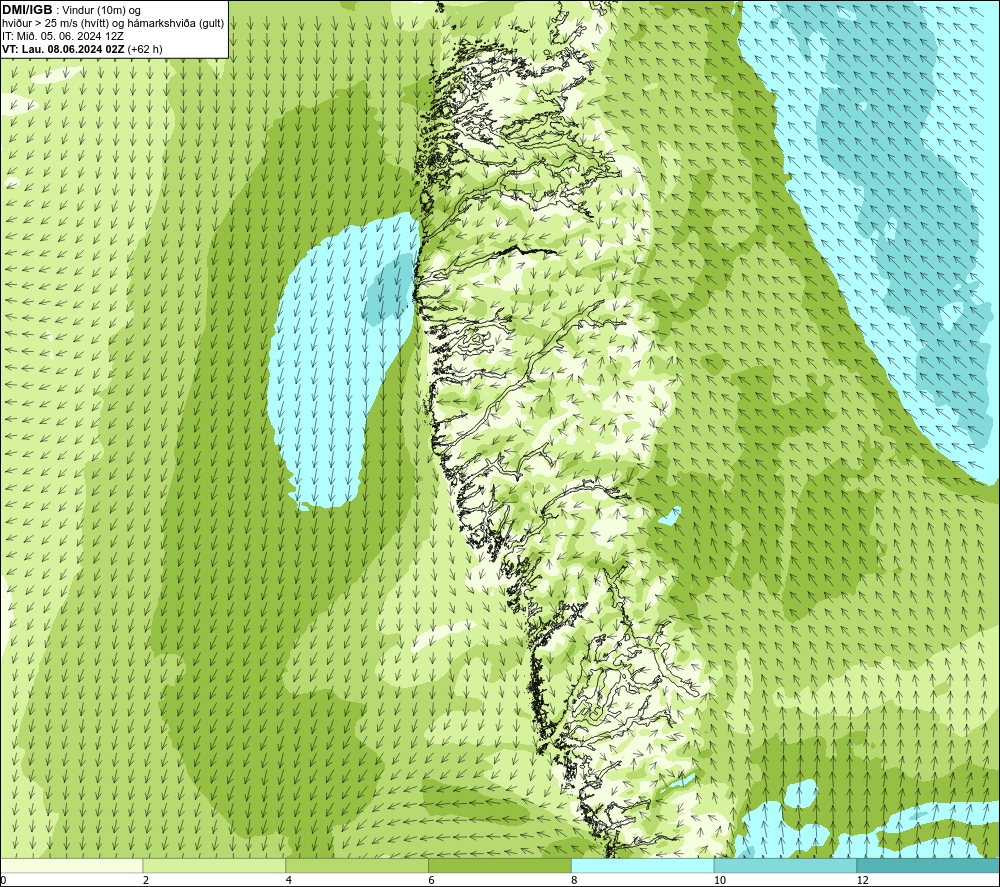The height and width of the screenshot is (887, 1000).
Task: Click the legend scale label '10'
Action: [x=720, y=880]
